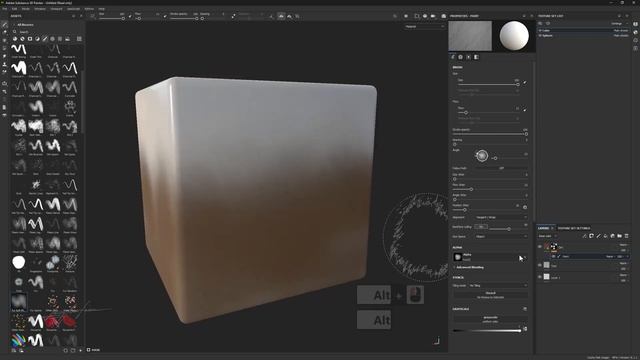Hide the Paint effect sub-layer eye

[553, 256]
